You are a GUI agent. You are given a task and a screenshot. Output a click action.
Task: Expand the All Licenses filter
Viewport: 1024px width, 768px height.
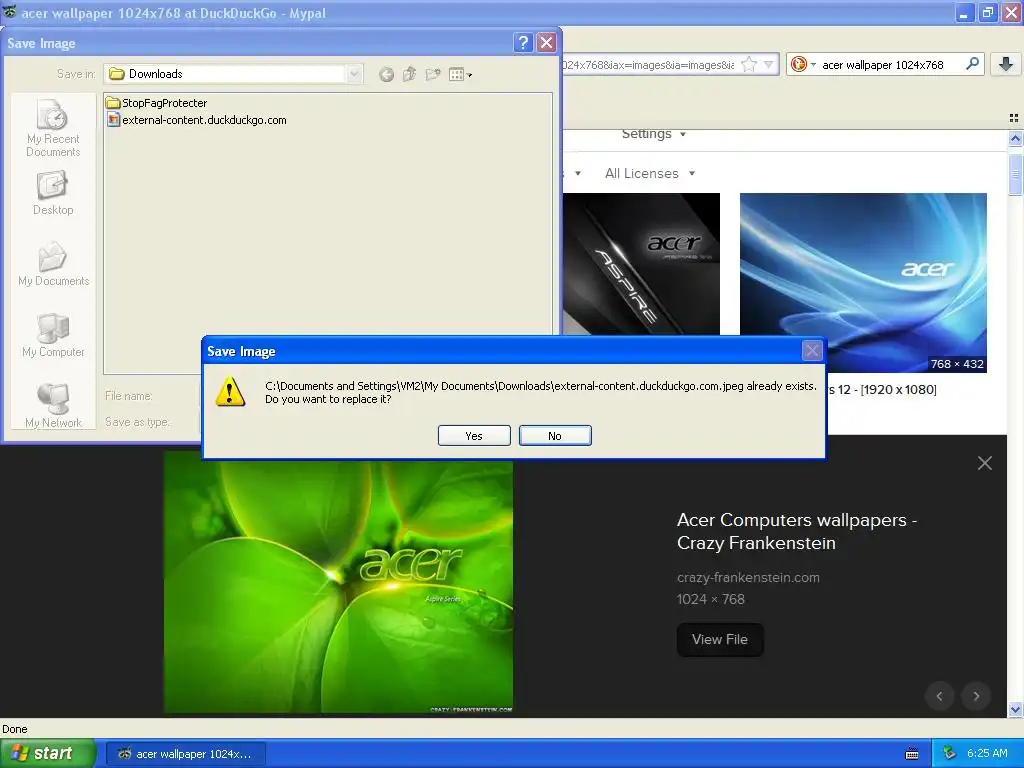pyautogui.click(x=650, y=174)
